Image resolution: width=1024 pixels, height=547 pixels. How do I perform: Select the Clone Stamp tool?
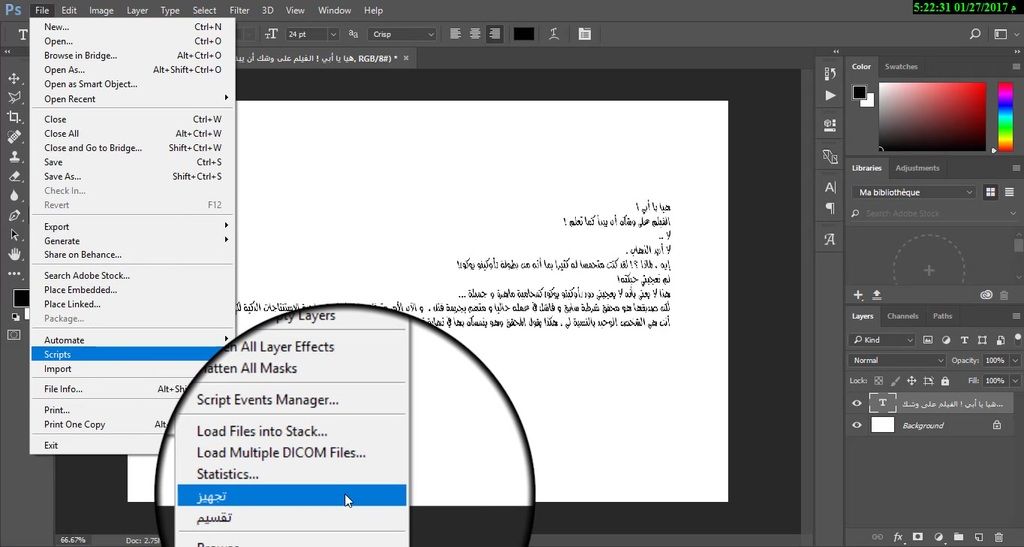tap(14, 157)
